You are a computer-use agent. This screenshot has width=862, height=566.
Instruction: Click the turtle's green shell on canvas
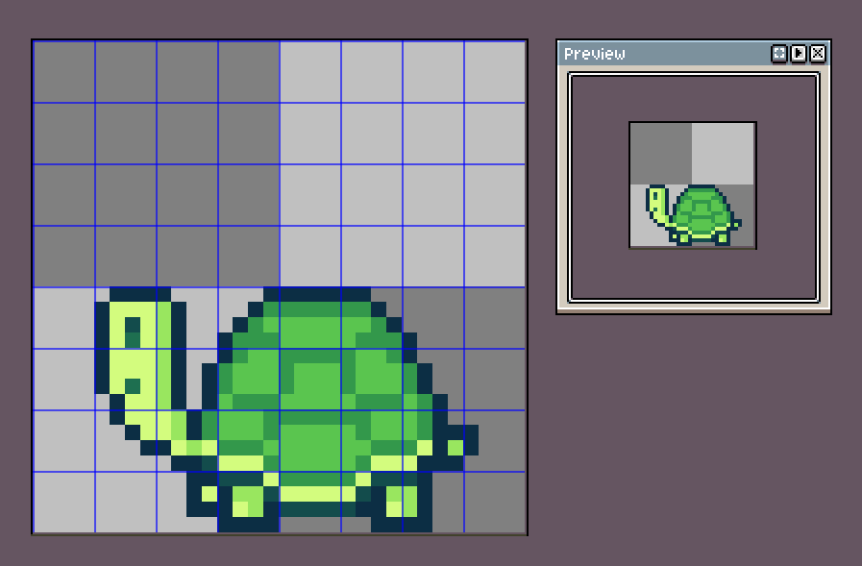point(325,385)
